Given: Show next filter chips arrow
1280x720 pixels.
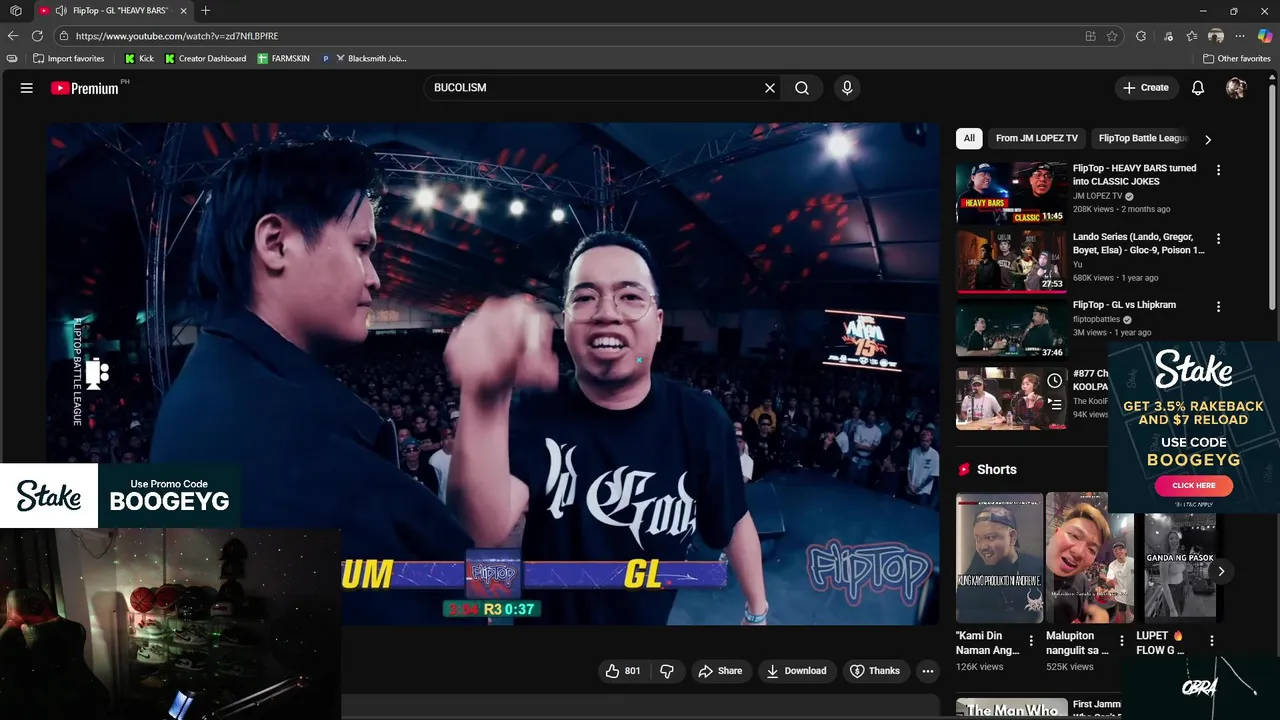Looking at the screenshot, I should [1208, 139].
